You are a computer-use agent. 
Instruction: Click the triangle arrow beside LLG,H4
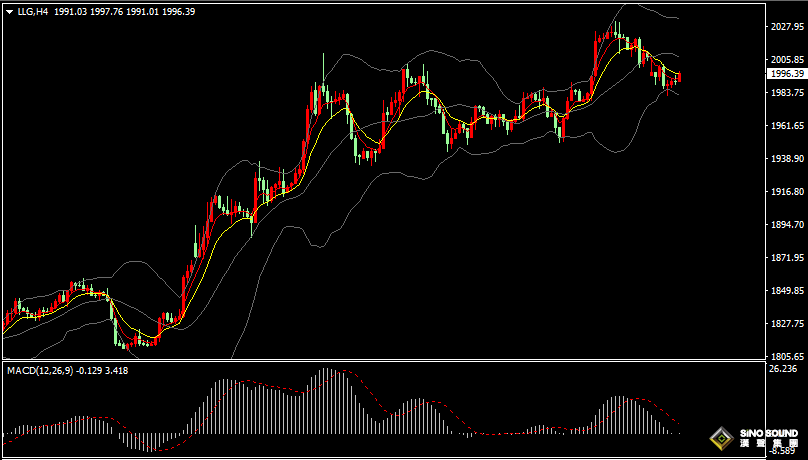click(x=9, y=11)
